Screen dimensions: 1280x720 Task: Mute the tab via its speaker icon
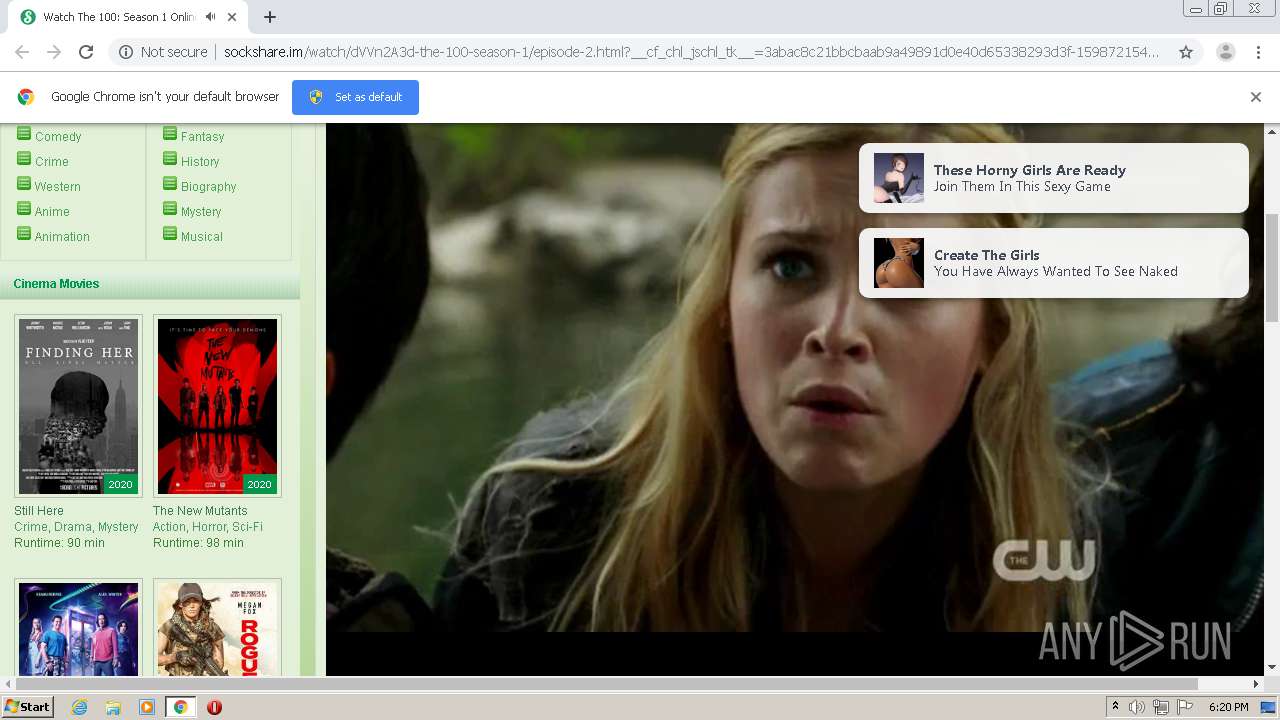[210, 17]
